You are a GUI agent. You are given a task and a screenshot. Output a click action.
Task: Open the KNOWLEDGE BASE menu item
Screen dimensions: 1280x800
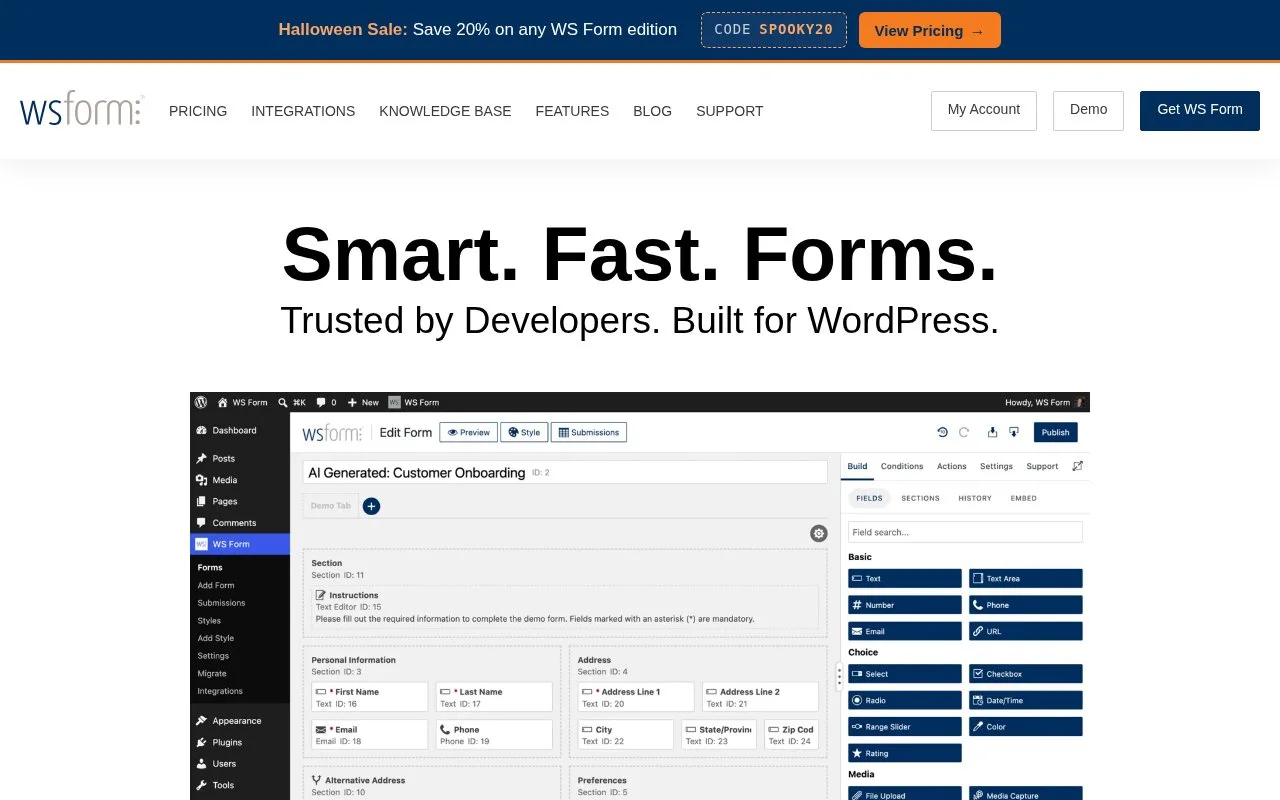(445, 111)
